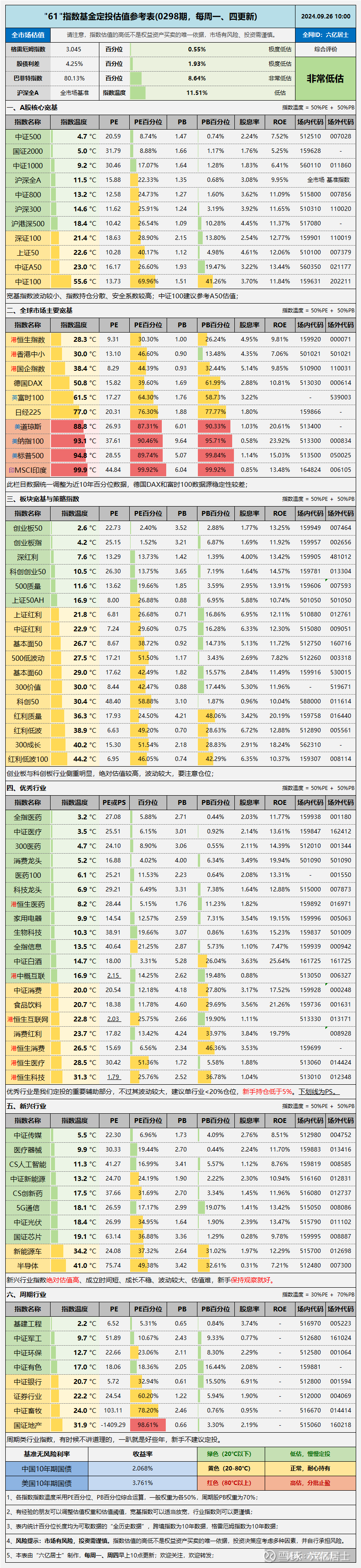Click the 格雷厄姆指数 value 3.045
Viewport: 361px width, 1568px height.
point(74,49)
